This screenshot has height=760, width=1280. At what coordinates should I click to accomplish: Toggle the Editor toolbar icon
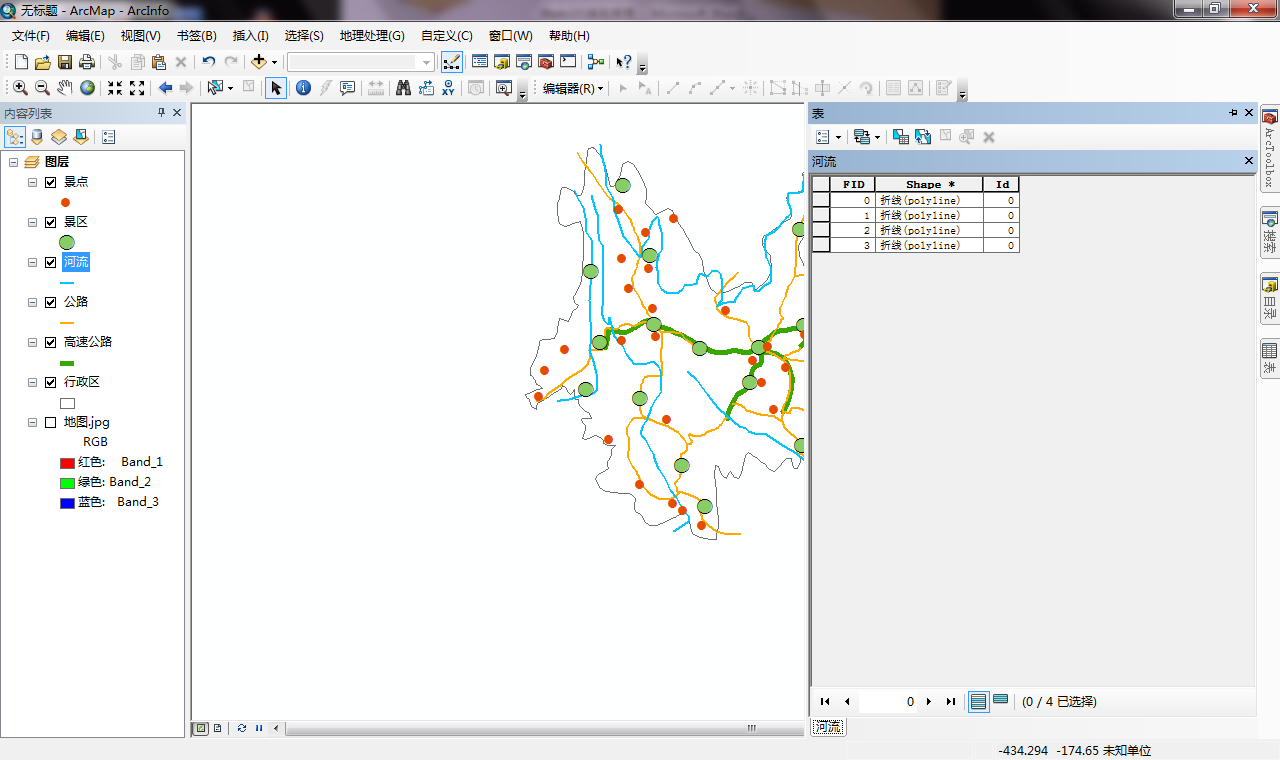pos(451,62)
